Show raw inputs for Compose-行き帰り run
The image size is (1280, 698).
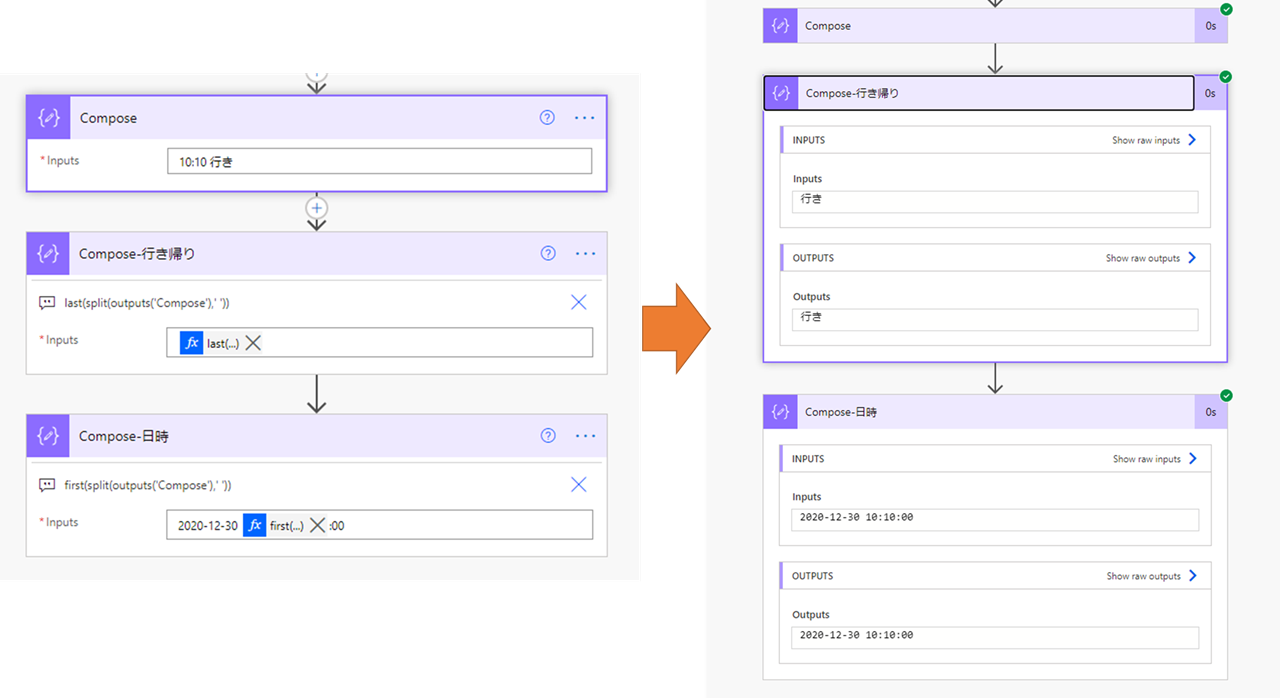click(1154, 140)
